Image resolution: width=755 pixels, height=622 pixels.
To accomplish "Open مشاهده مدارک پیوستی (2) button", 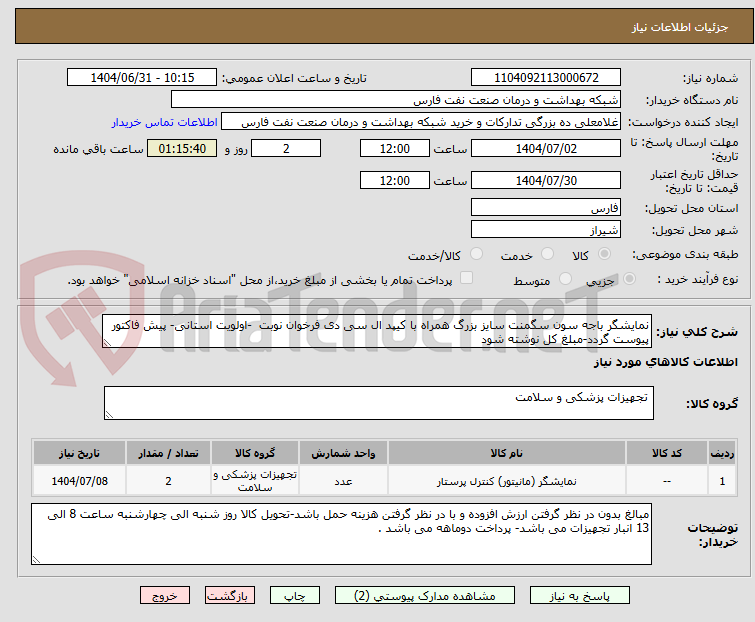I will tap(425, 596).
